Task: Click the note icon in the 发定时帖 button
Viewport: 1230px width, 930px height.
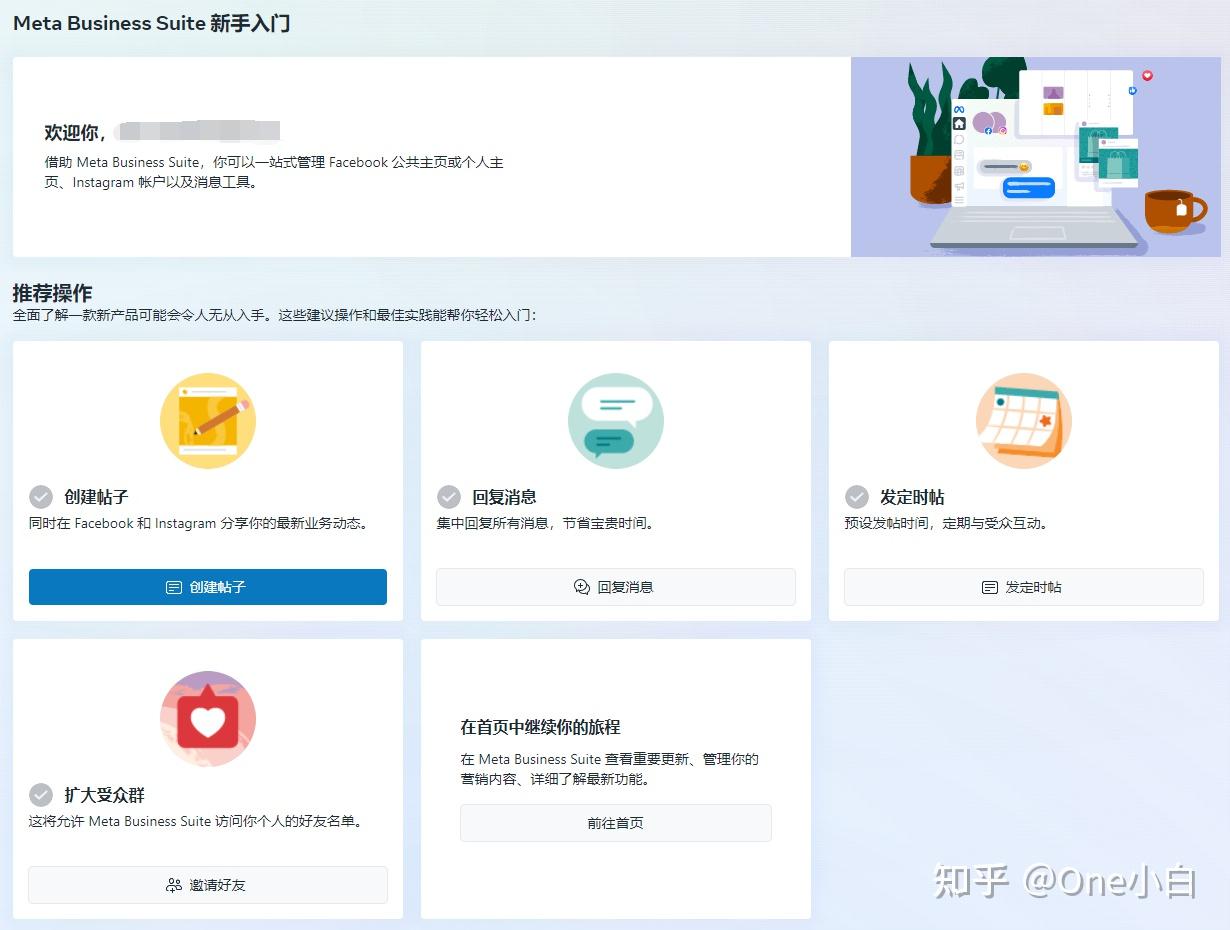Action: 989,587
